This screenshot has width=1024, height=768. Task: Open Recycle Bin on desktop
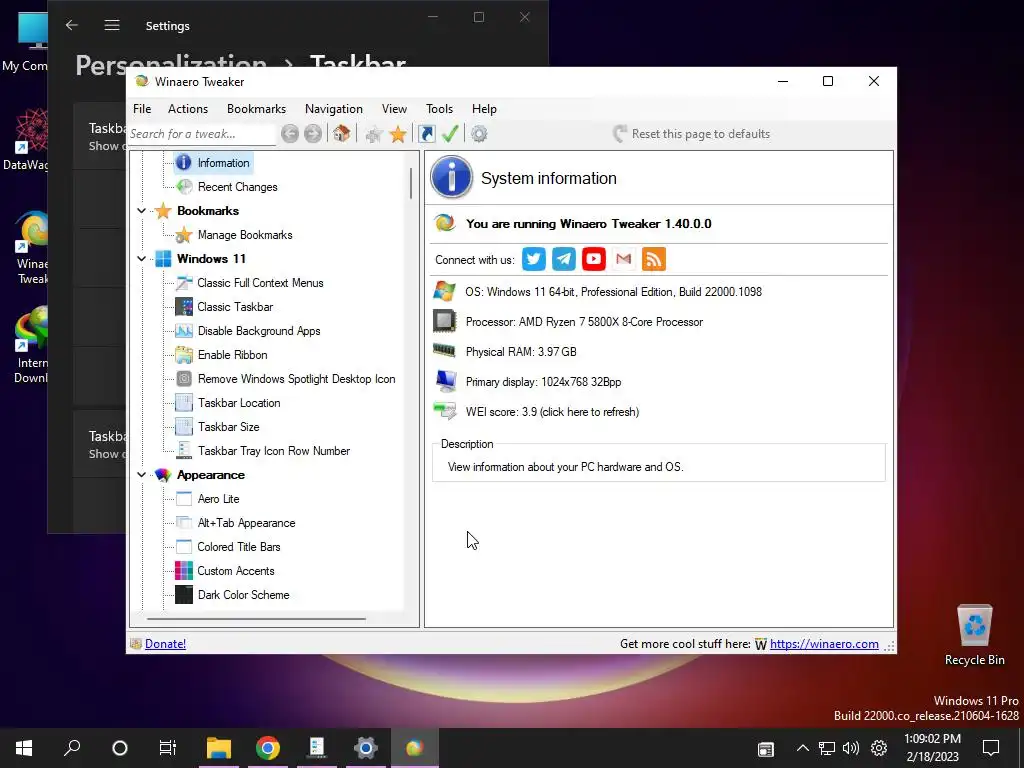click(x=974, y=635)
